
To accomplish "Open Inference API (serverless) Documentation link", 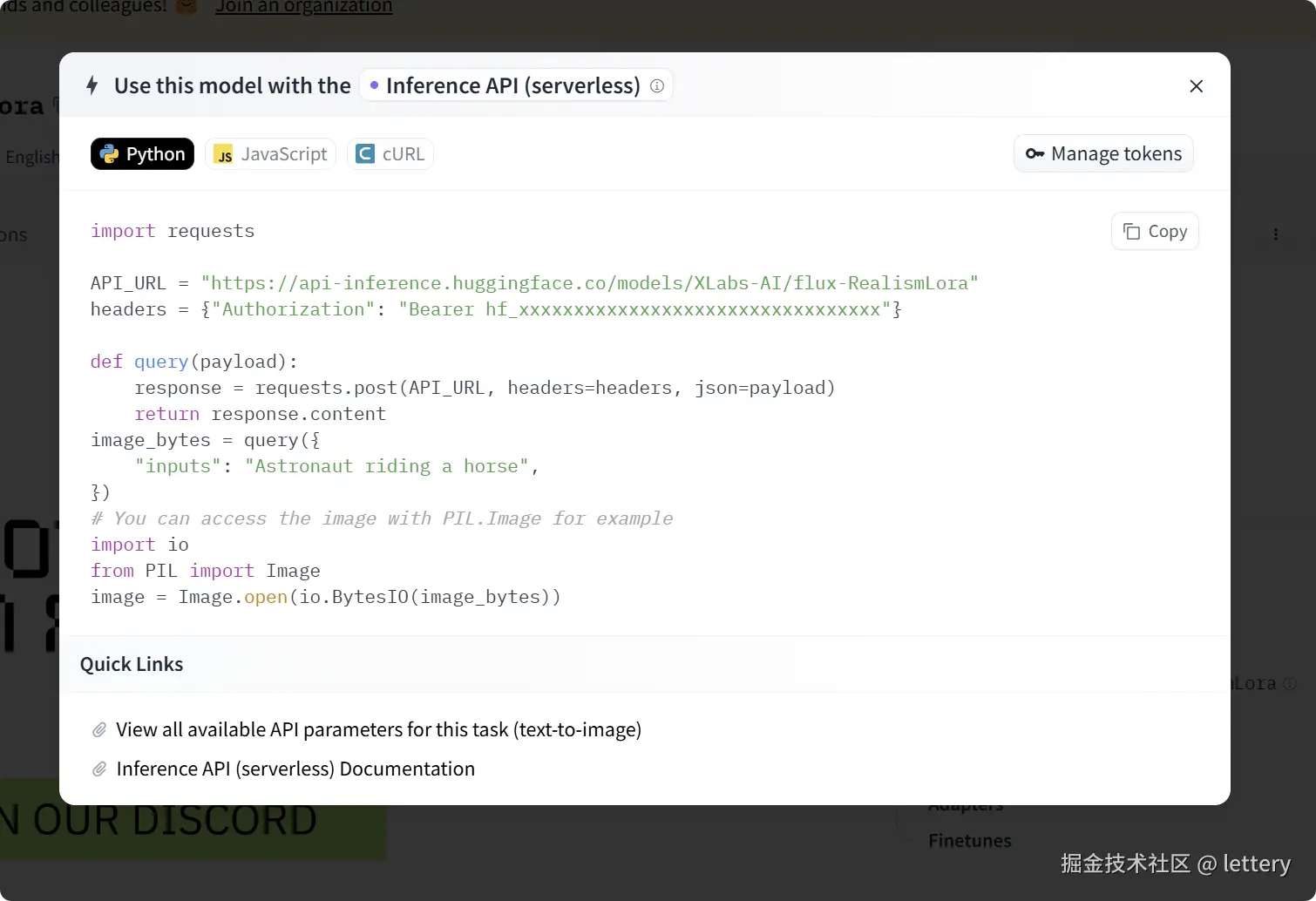I will (x=295, y=769).
